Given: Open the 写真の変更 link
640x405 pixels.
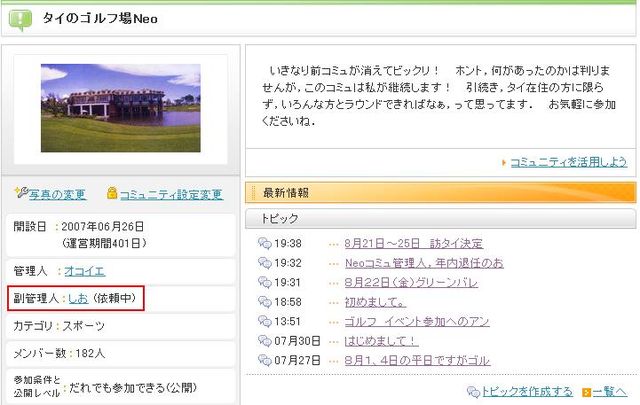Looking at the screenshot, I should coord(57,194).
